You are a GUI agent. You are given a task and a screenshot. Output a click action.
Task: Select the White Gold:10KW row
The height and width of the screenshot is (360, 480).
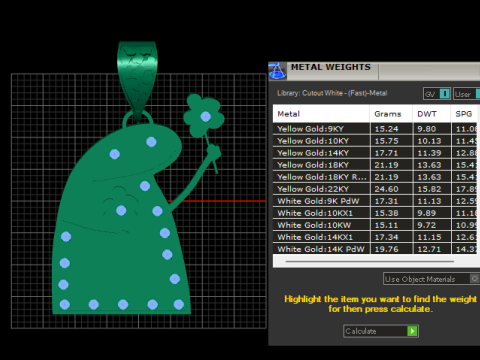pos(375,225)
